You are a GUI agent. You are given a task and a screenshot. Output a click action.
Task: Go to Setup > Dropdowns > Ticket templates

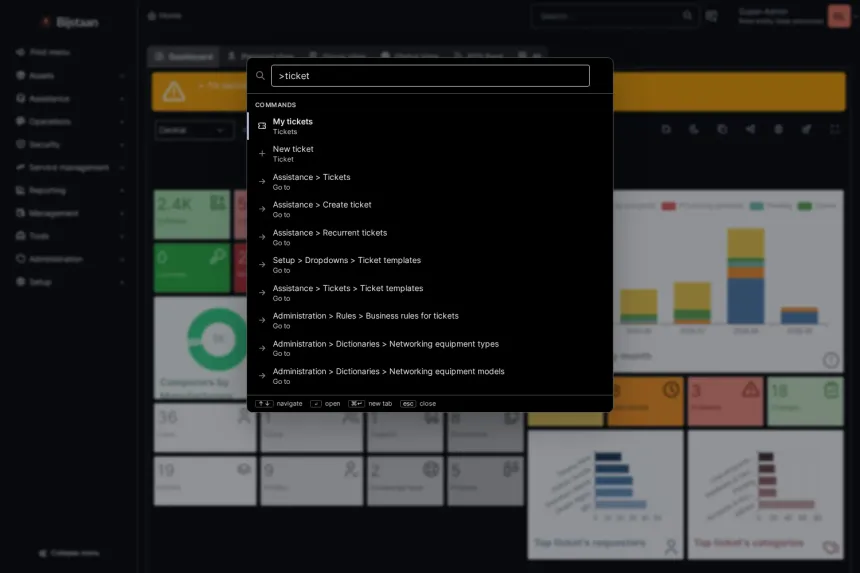430,264
